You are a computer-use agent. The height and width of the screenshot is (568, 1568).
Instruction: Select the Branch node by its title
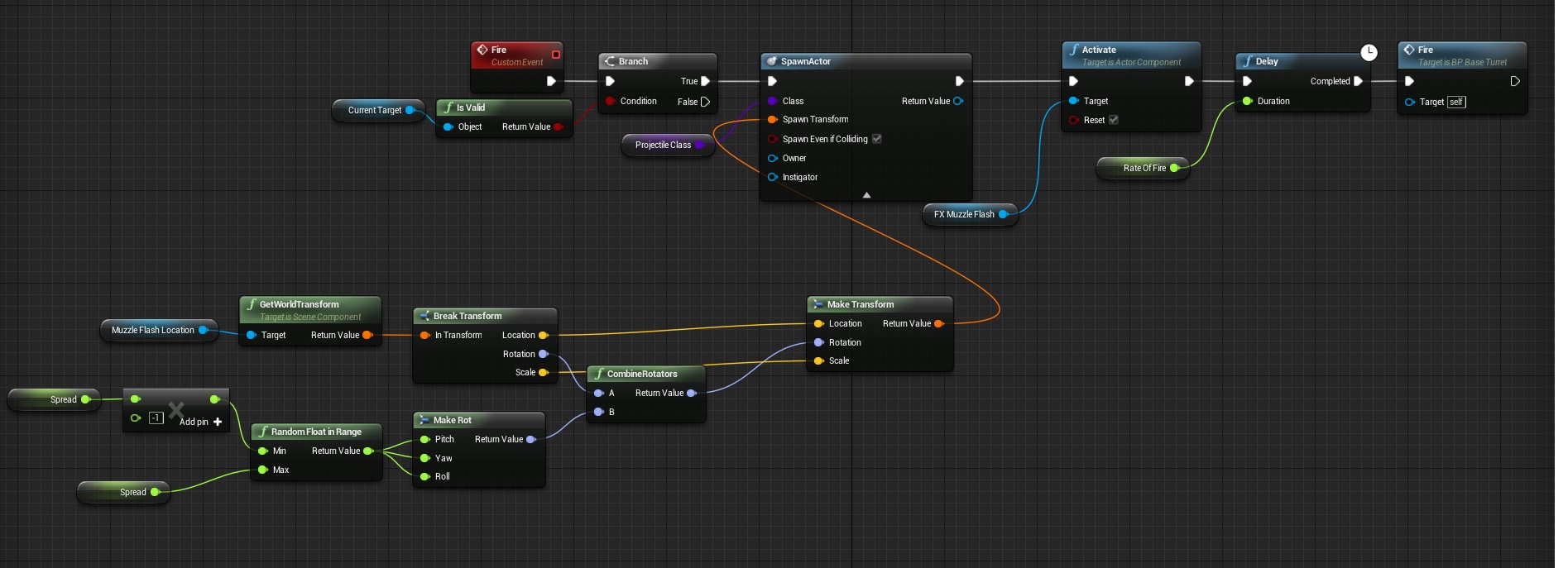click(633, 61)
